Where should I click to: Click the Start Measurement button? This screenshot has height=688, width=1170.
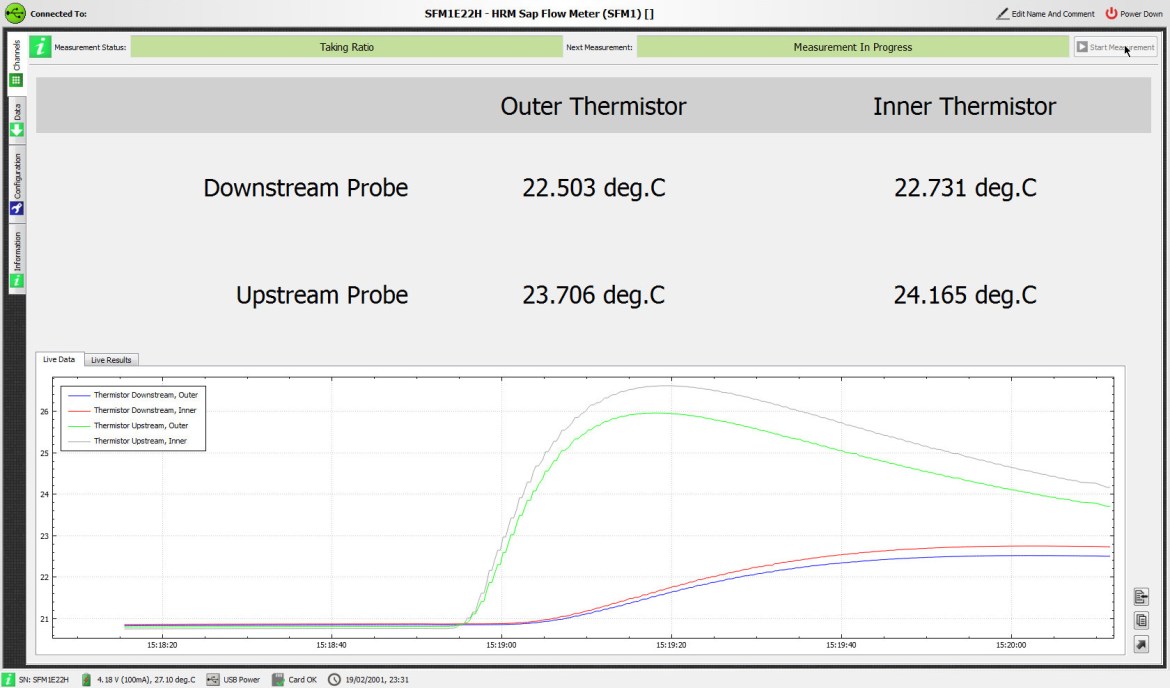(1115, 47)
